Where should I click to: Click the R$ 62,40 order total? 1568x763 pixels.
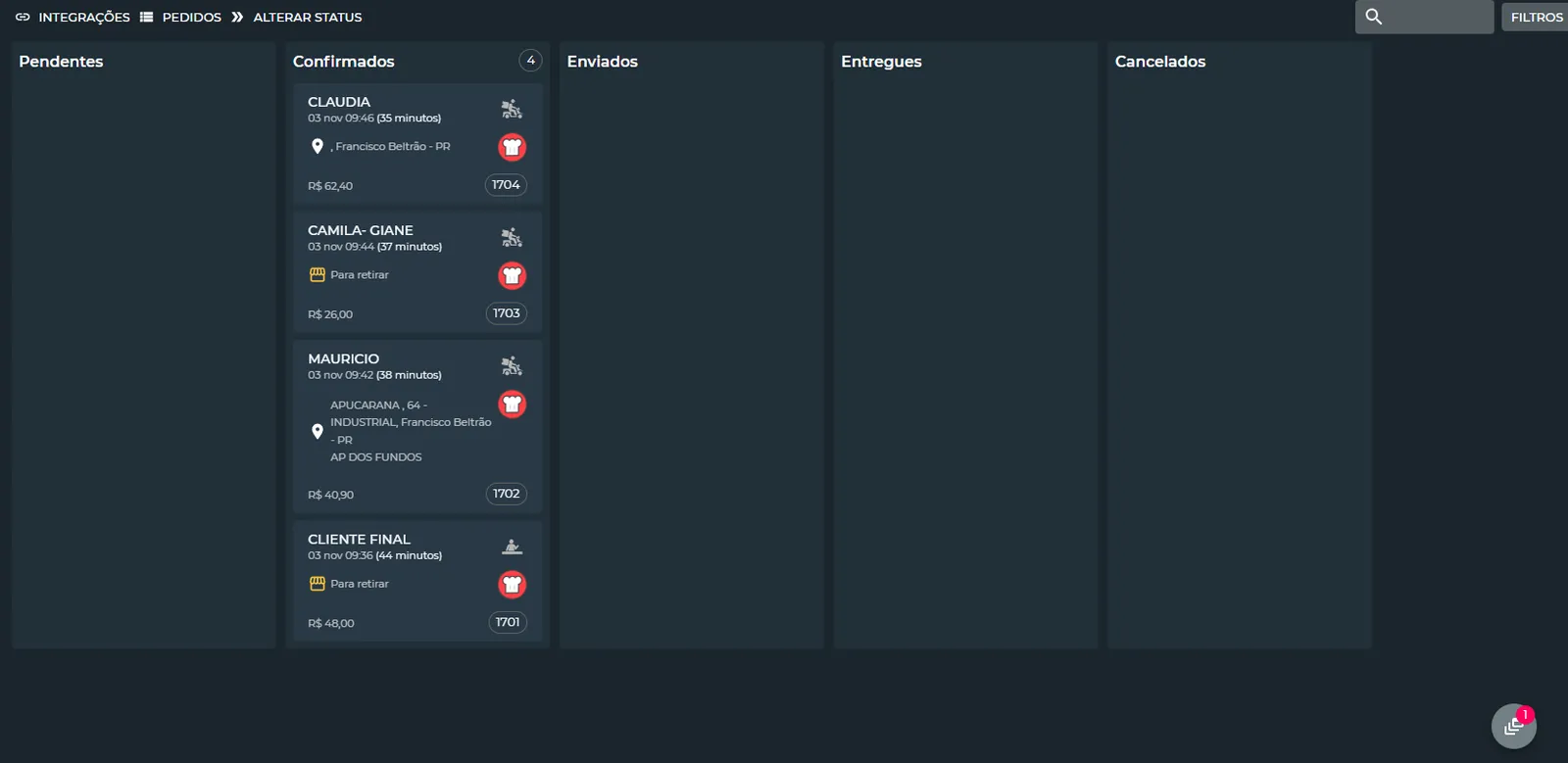[x=330, y=186]
